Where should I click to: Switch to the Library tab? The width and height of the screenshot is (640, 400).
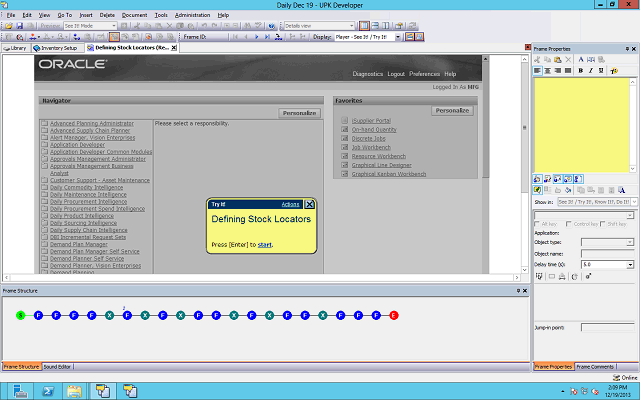point(15,48)
